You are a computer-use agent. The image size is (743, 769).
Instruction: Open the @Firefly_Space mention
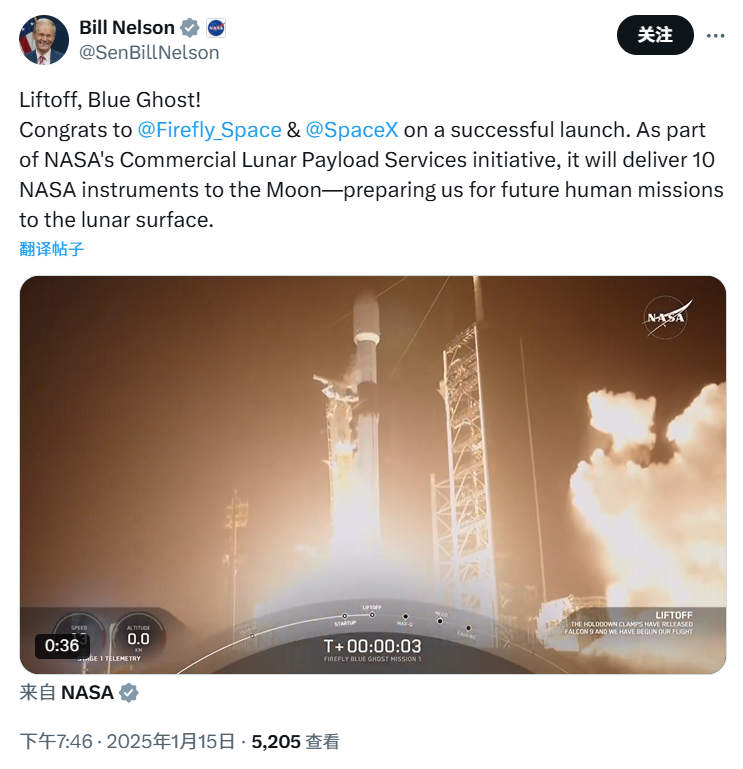click(x=209, y=130)
